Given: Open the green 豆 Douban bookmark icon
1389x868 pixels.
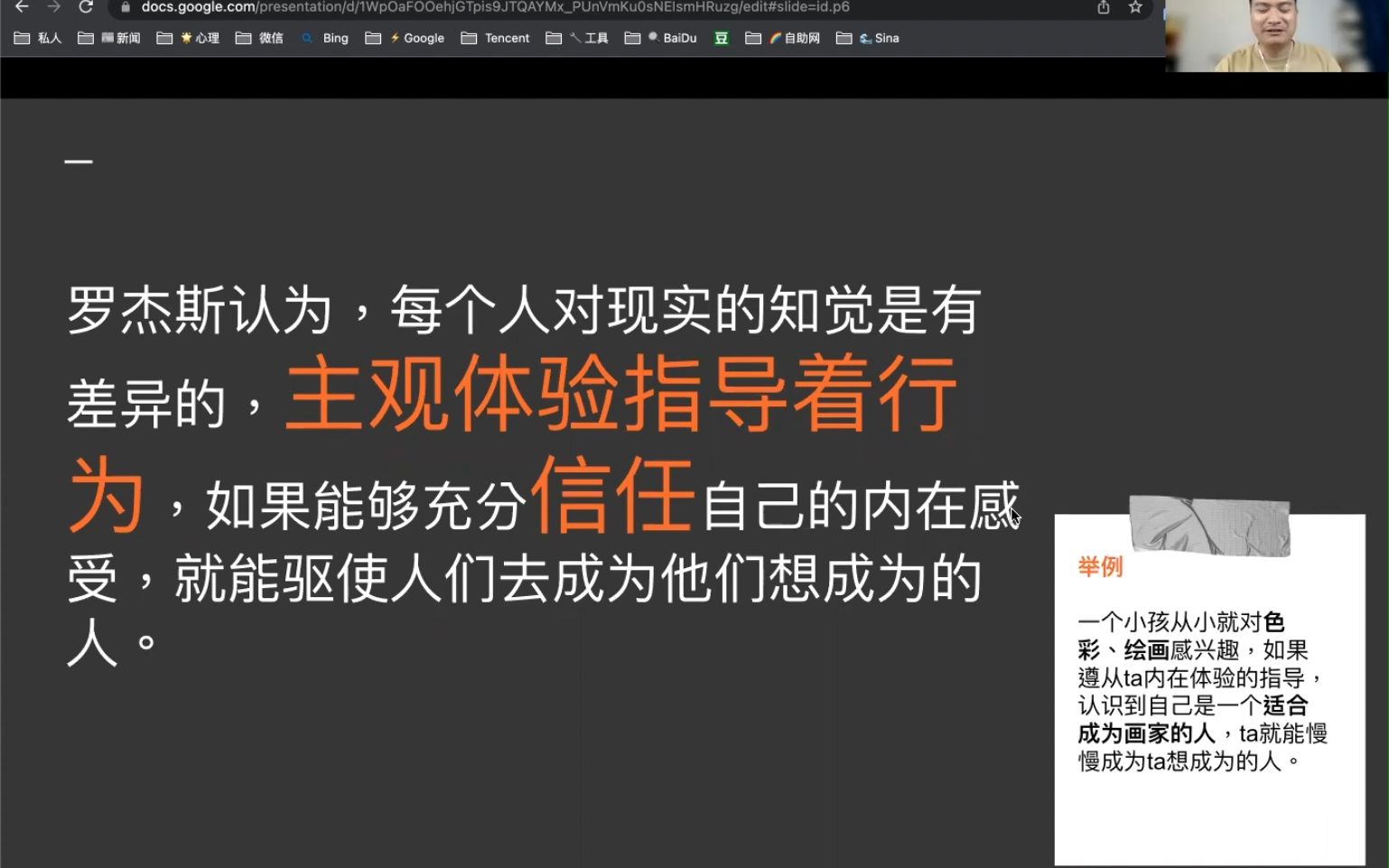Looking at the screenshot, I should tap(721, 38).
